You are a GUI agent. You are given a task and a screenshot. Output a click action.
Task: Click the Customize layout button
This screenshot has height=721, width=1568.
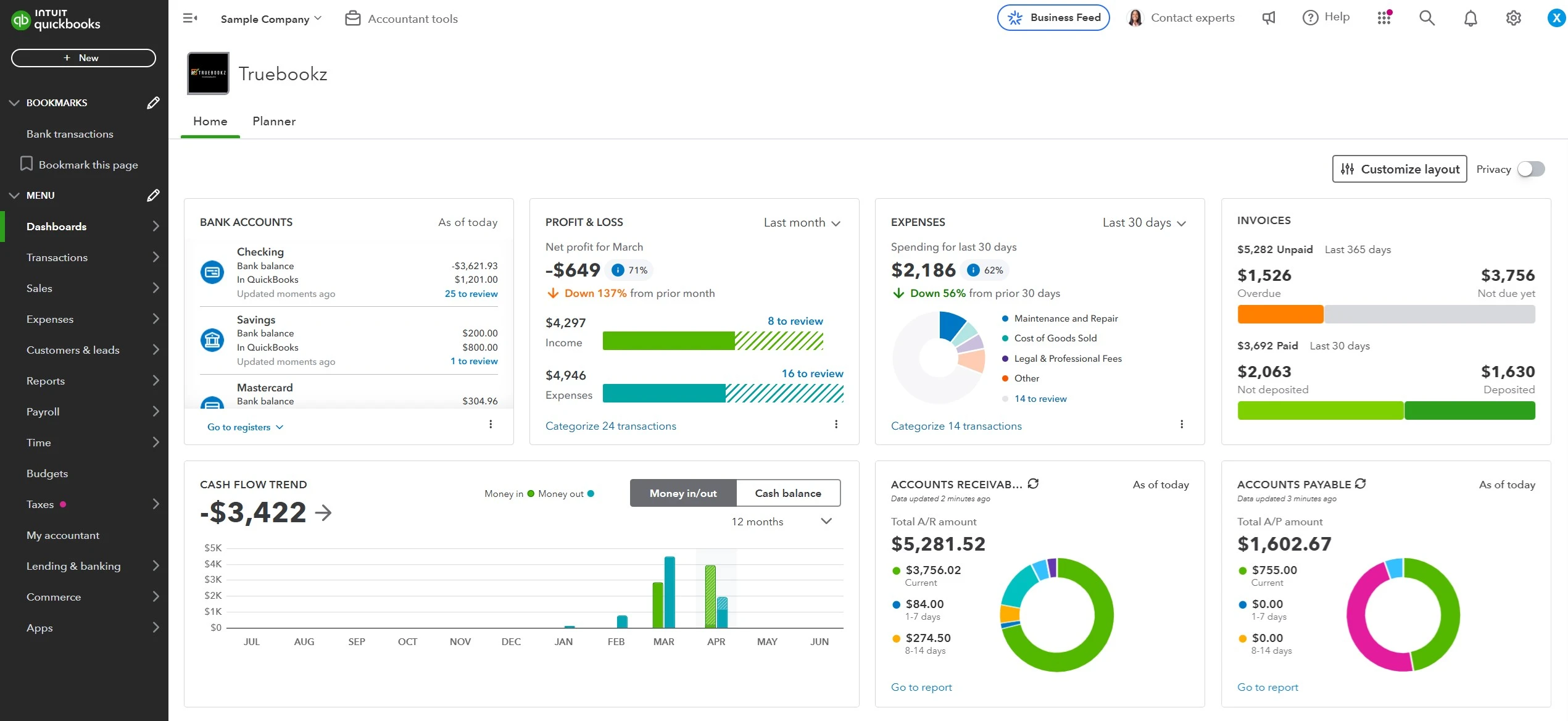[1399, 169]
